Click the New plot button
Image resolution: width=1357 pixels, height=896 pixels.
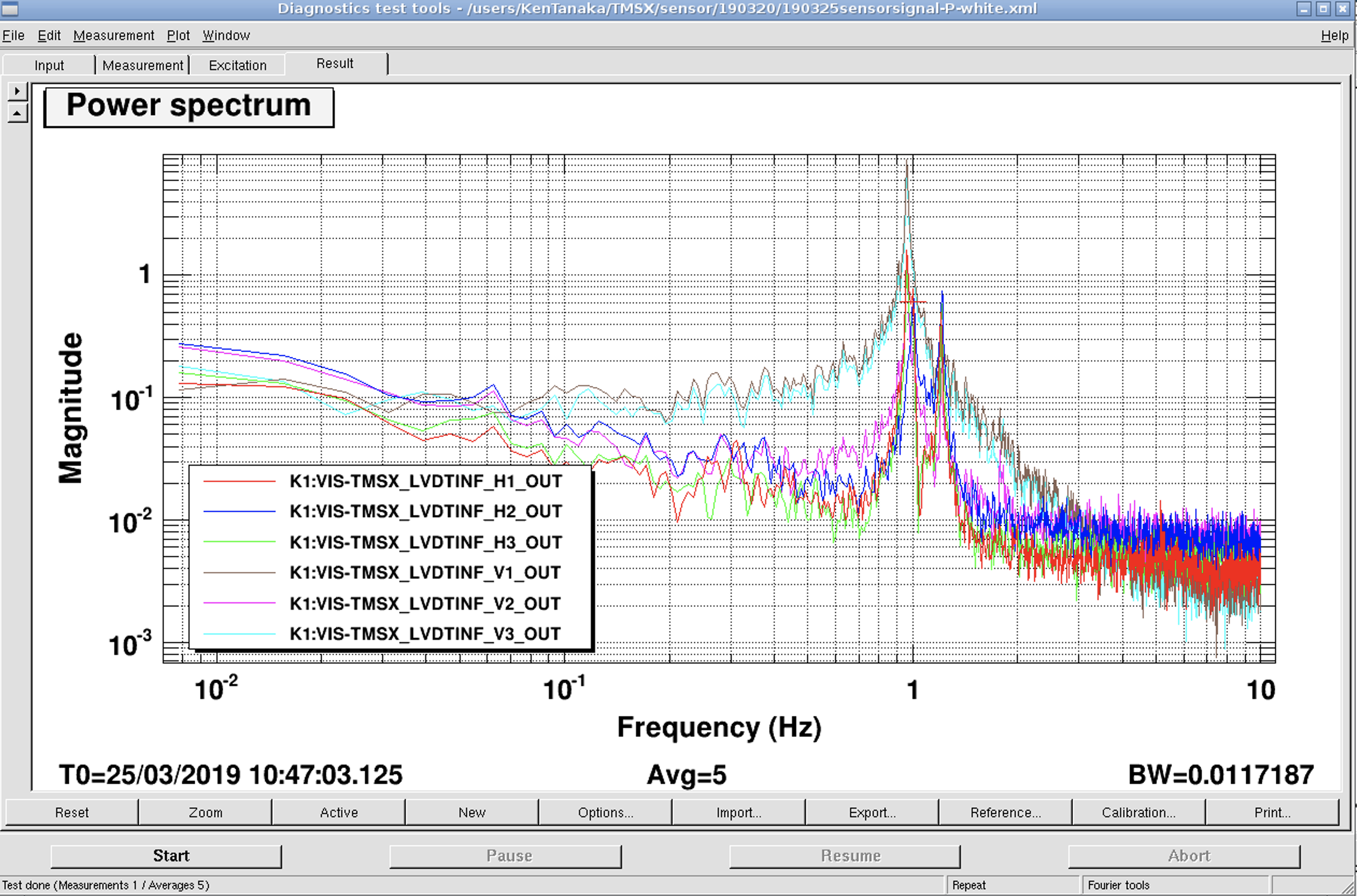pos(472,812)
